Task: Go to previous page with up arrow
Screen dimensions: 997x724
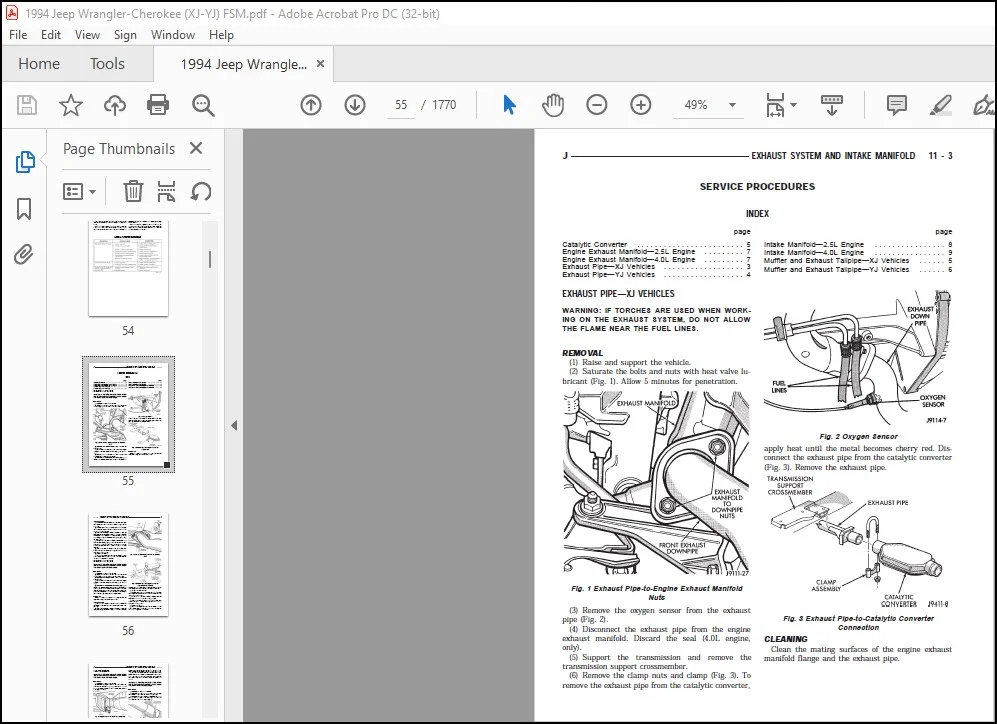Action: pos(311,105)
